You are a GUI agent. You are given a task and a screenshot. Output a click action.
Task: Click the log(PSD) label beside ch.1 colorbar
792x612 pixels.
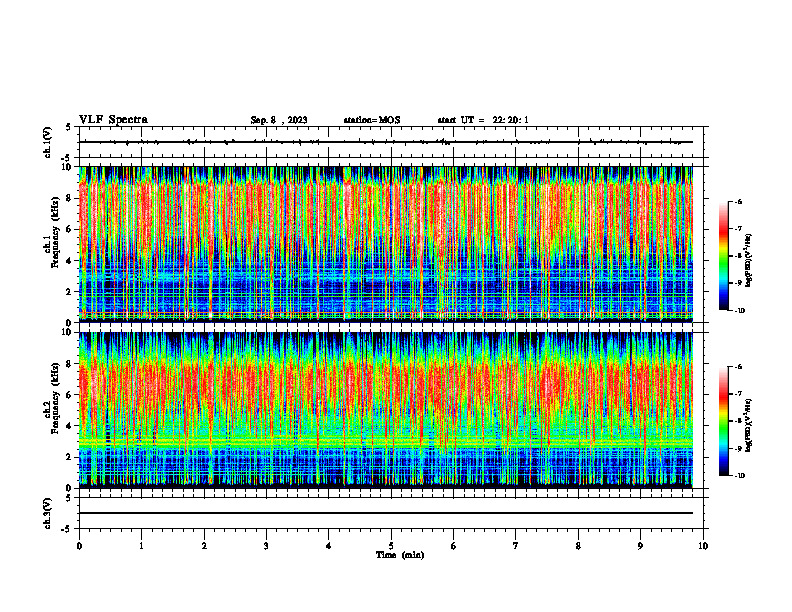749,260
